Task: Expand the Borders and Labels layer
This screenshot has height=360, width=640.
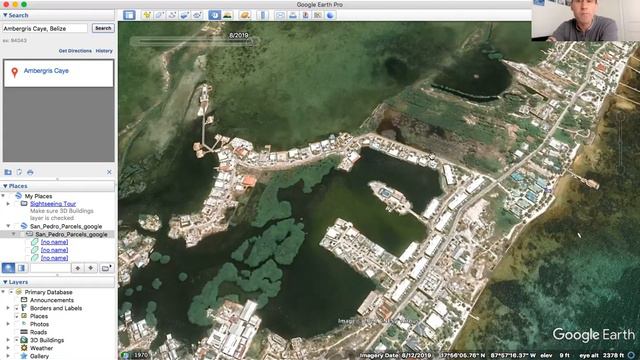Action: click(8, 308)
